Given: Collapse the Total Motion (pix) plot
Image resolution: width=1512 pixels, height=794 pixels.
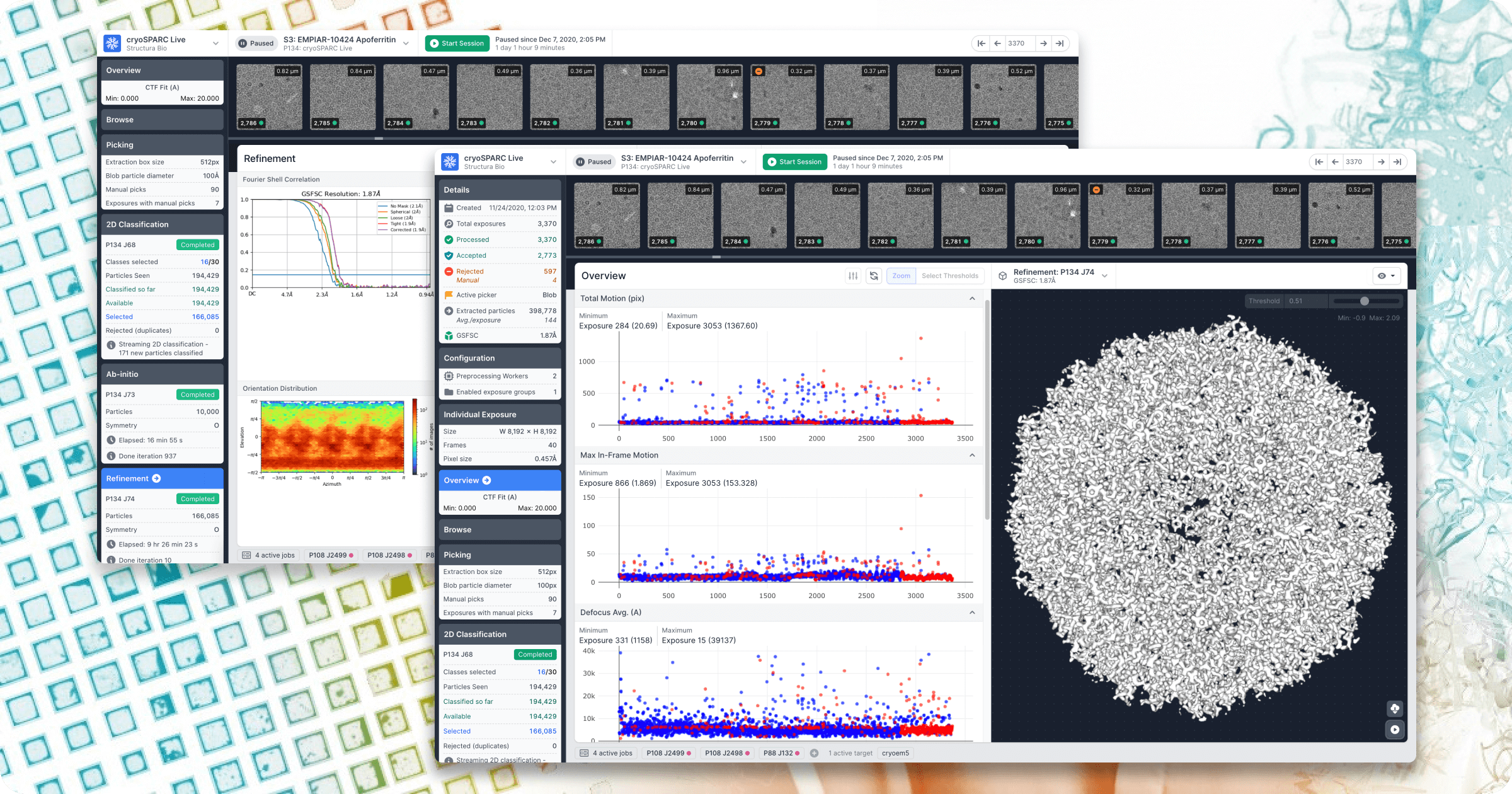Looking at the screenshot, I should click(972, 299).
